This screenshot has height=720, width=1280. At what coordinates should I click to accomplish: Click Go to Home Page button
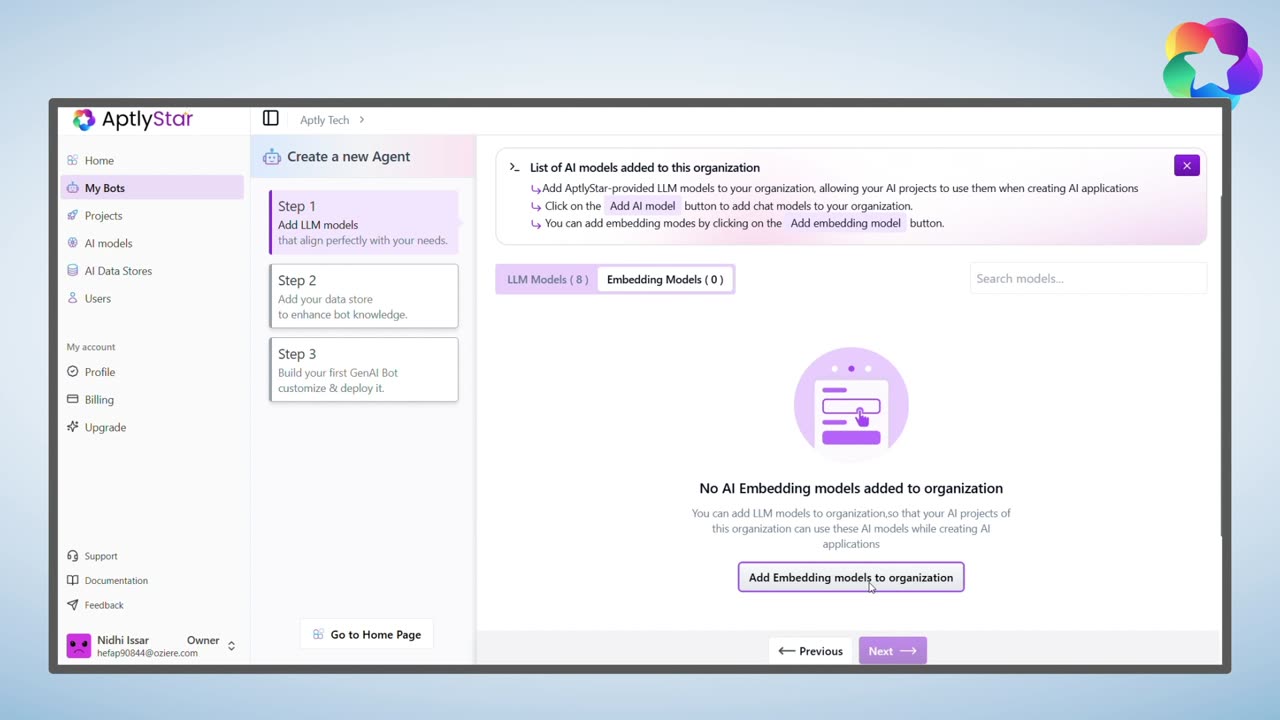pos(366,635)
